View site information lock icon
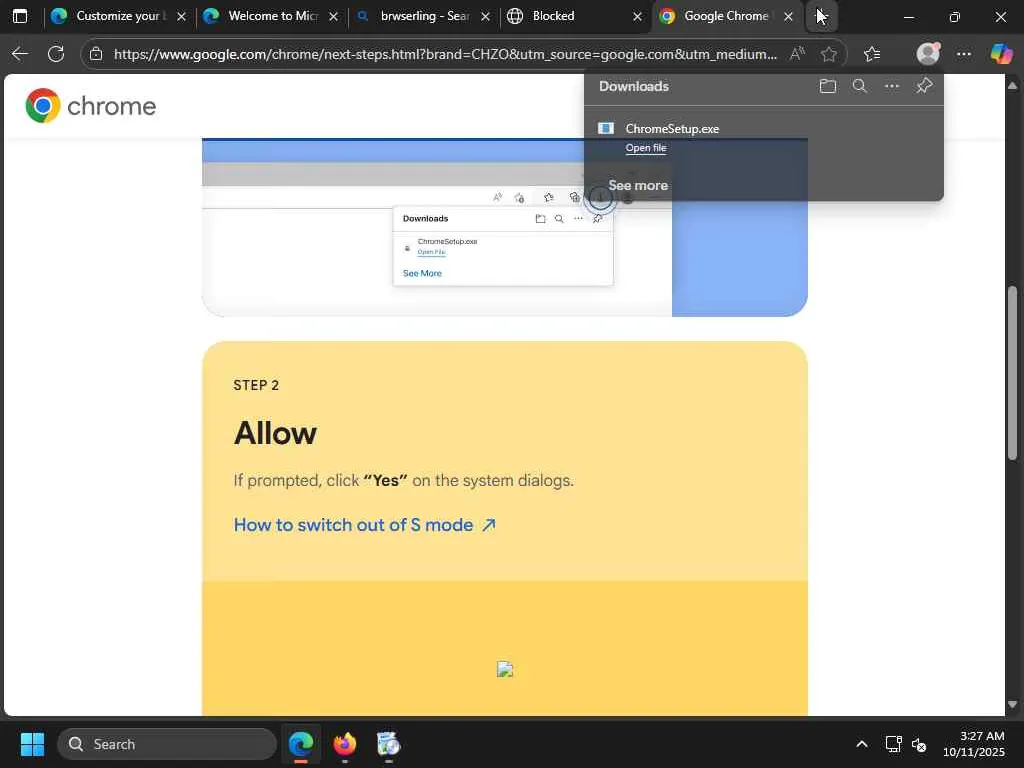The width and height of the screenshot is (1024, 768). click(x=96, y=54)
